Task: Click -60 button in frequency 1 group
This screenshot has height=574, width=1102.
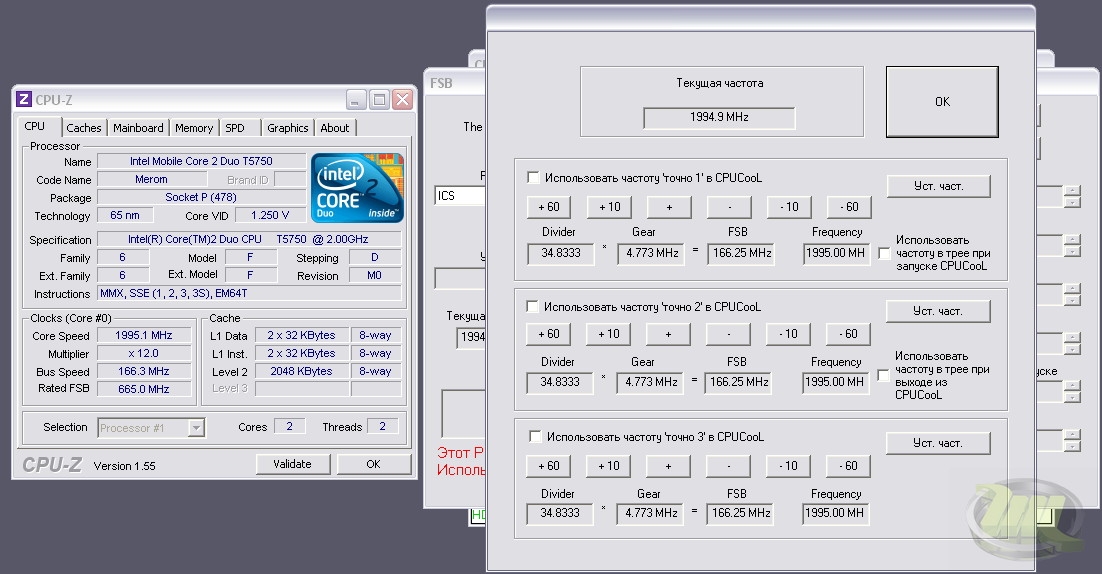Action: (x=849, y=207)
